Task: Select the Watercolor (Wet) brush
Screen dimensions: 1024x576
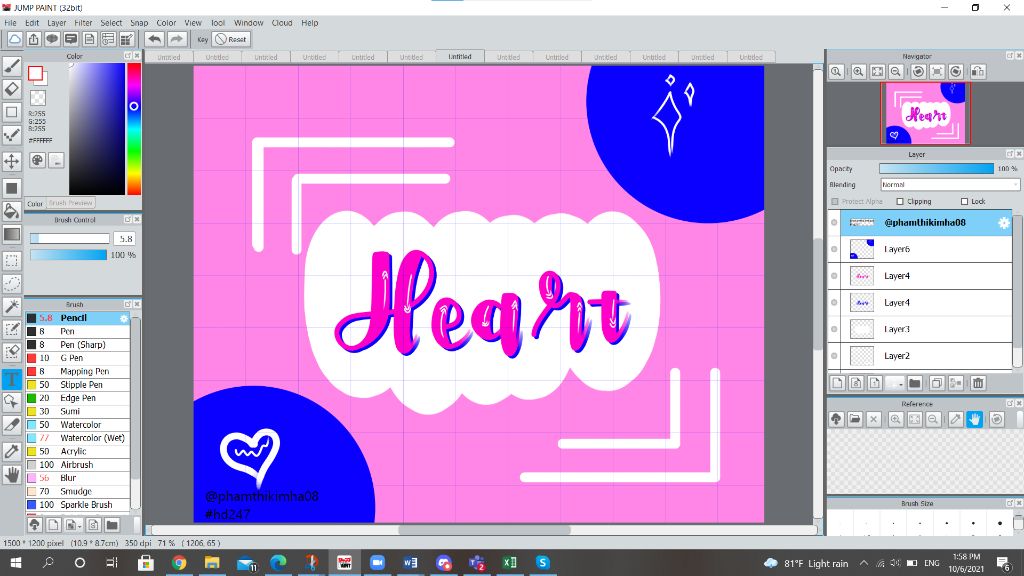Action: point(78,438)
